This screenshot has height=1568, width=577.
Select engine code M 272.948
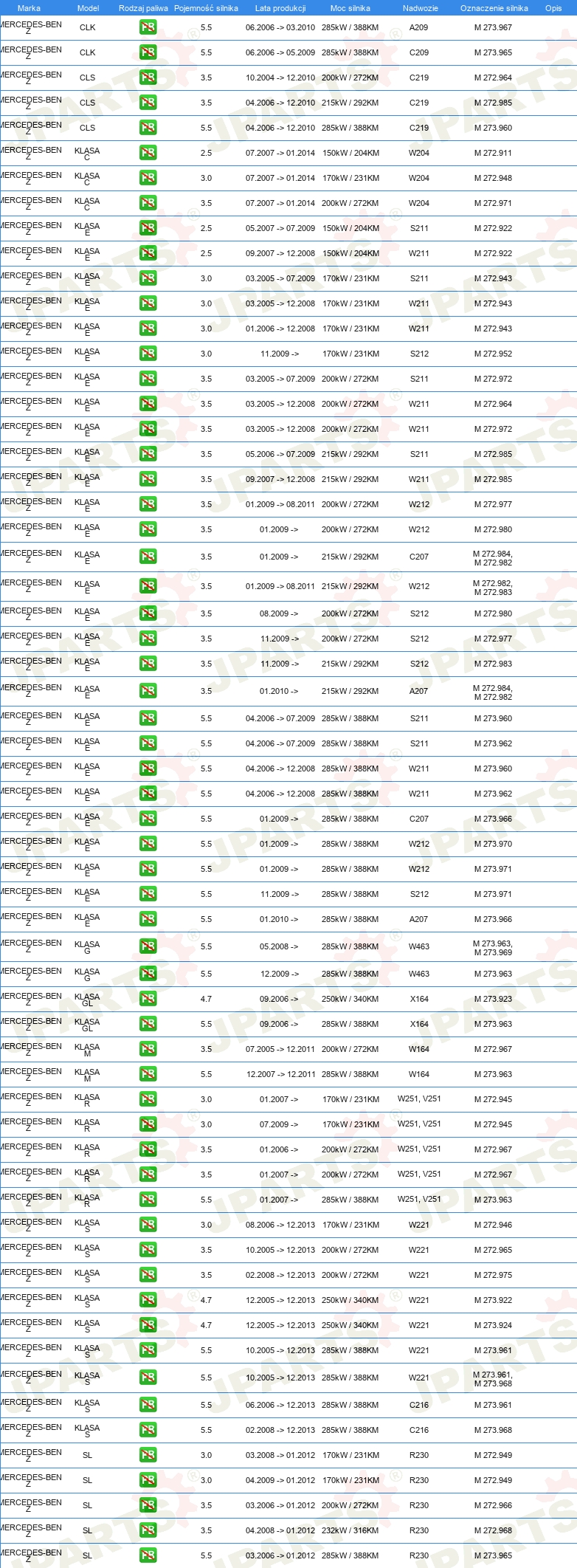(493, 178)
